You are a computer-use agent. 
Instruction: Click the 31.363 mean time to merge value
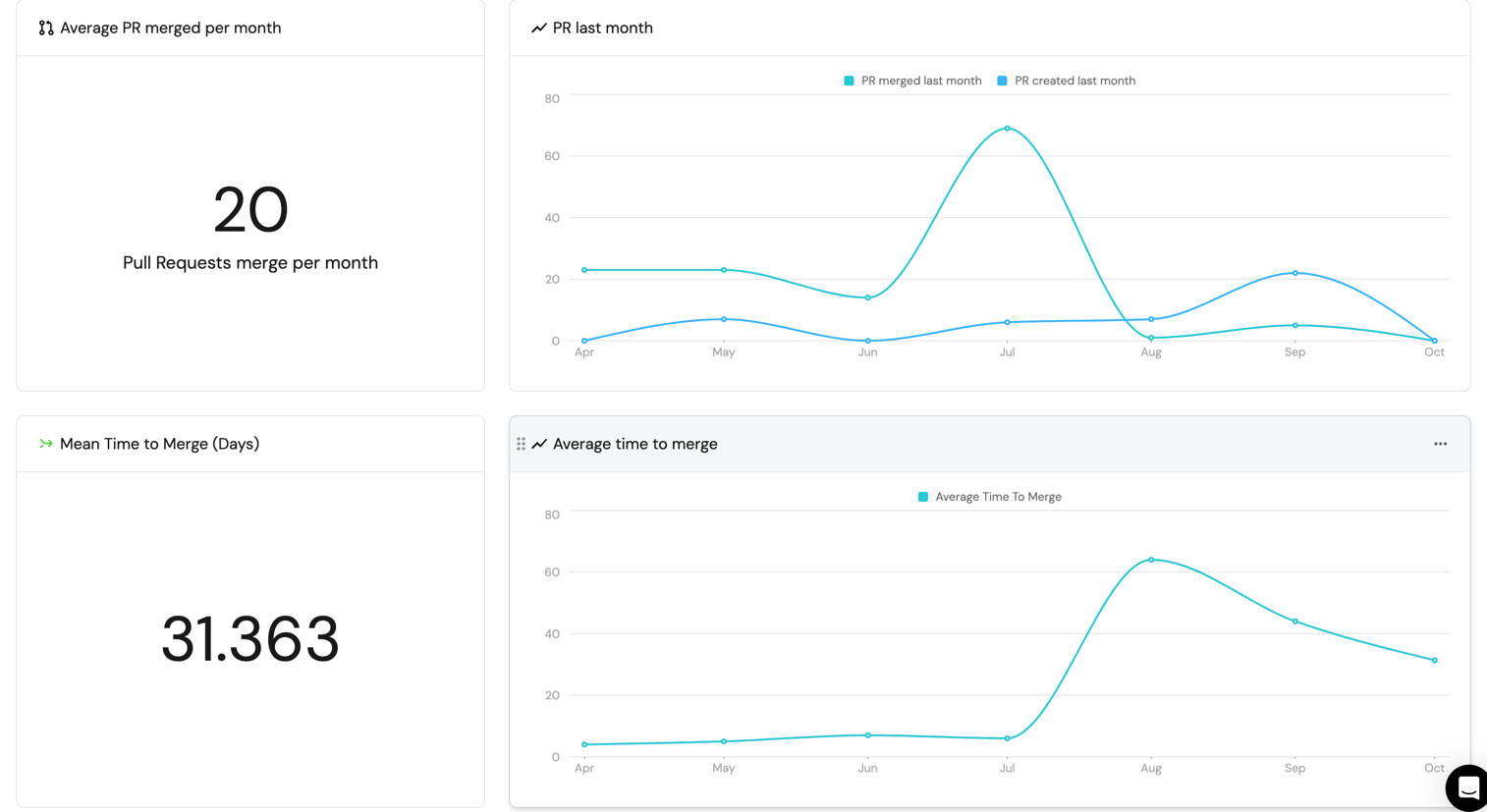(x=250, y=639)
